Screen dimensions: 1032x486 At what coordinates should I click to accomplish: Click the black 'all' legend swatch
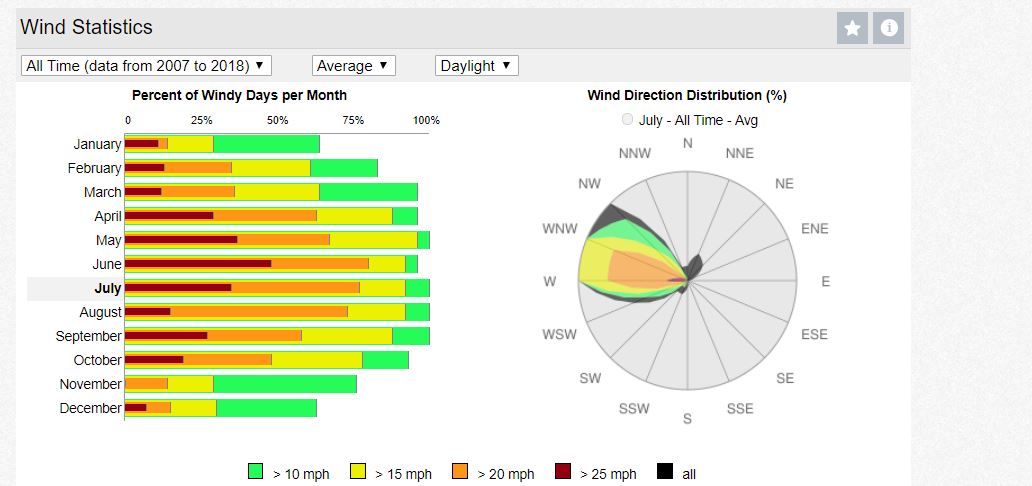coord(665,472)
